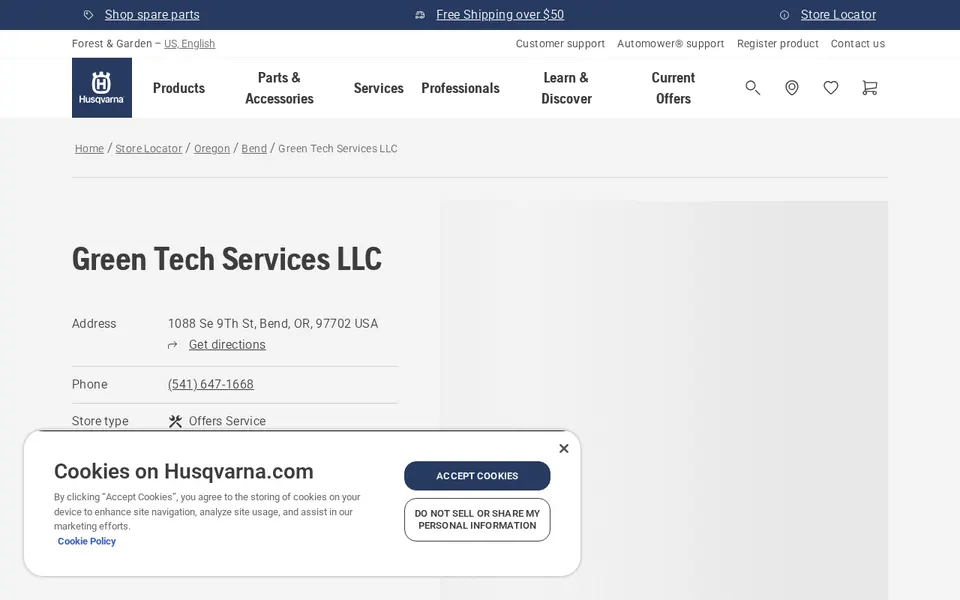The height and width of the screenshot is (600, 960).
Task: Go to Oregon breadcrumb
Action: click(212, 148)
